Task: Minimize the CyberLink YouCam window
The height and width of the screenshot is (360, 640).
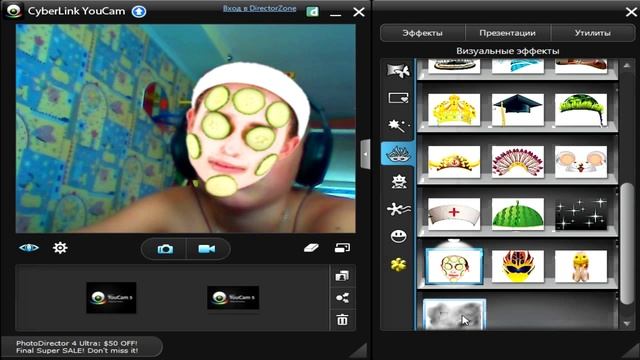Action: pos(336,14)
